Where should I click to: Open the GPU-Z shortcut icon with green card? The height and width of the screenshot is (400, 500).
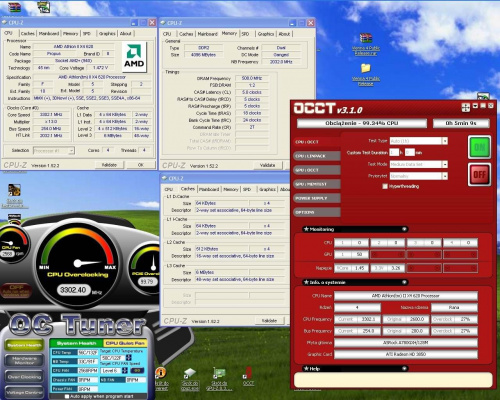tap(219, 373)
